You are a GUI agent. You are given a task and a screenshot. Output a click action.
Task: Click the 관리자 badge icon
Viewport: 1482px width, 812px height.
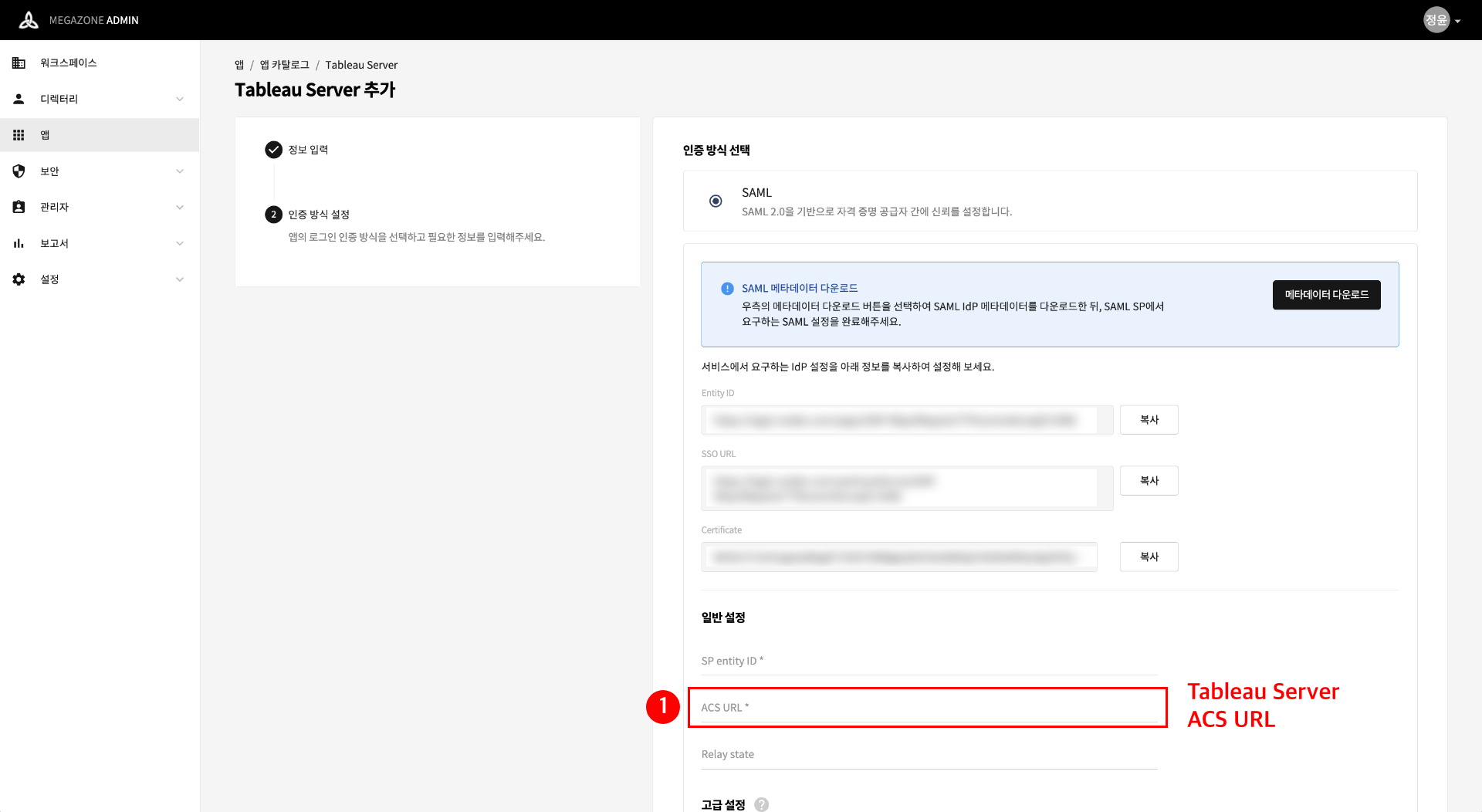tap(19, 207)
